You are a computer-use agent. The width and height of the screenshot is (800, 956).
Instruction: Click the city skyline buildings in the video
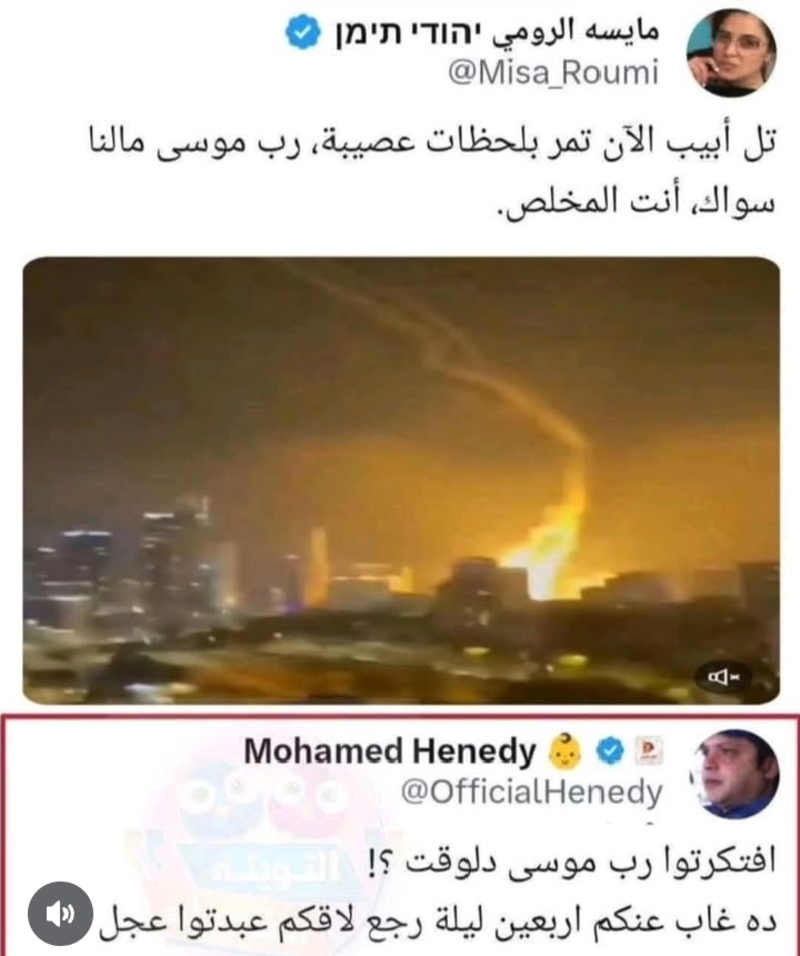click(x=183, y=567)
